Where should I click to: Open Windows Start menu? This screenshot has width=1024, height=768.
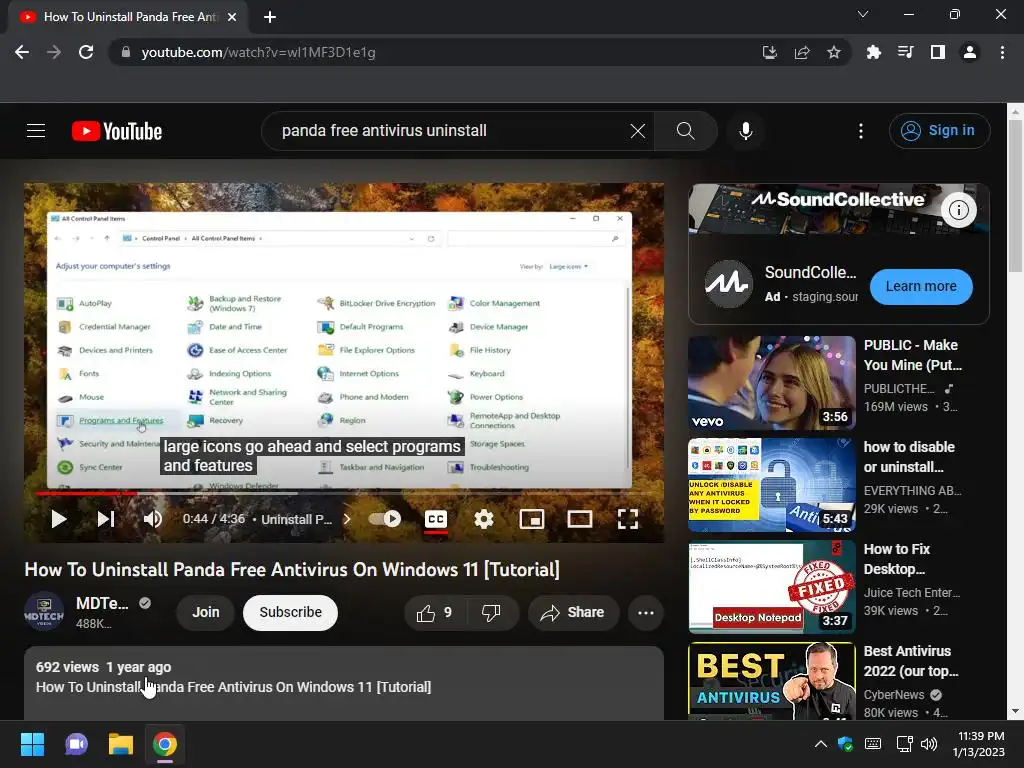point(32,744)
